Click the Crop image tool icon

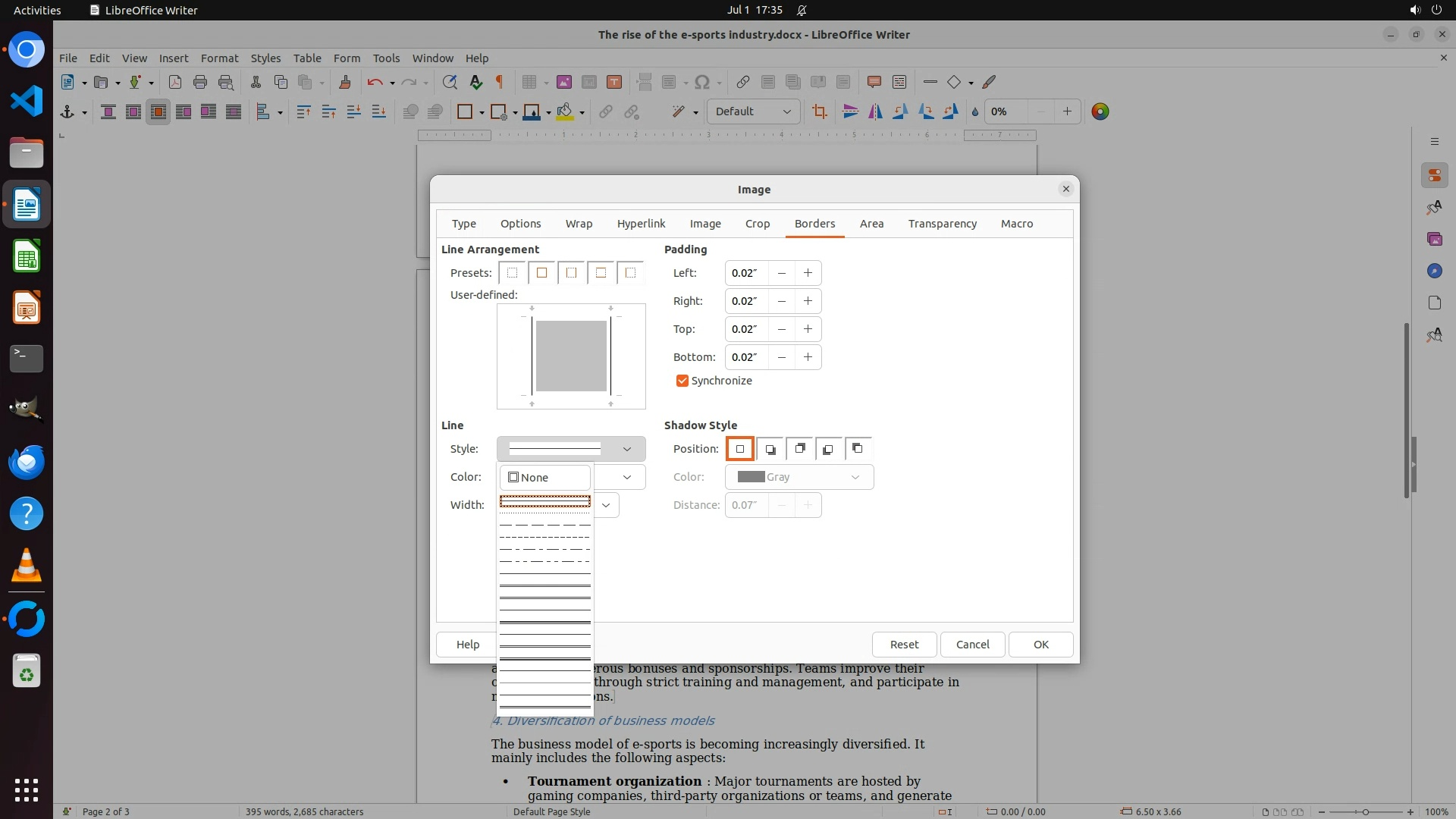pyautogui.click(x=819, y=111)
